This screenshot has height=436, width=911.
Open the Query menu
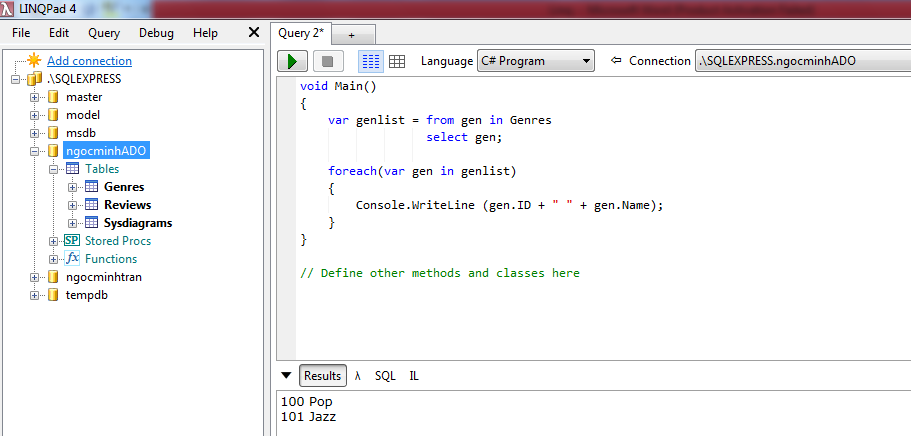point(104,33)
